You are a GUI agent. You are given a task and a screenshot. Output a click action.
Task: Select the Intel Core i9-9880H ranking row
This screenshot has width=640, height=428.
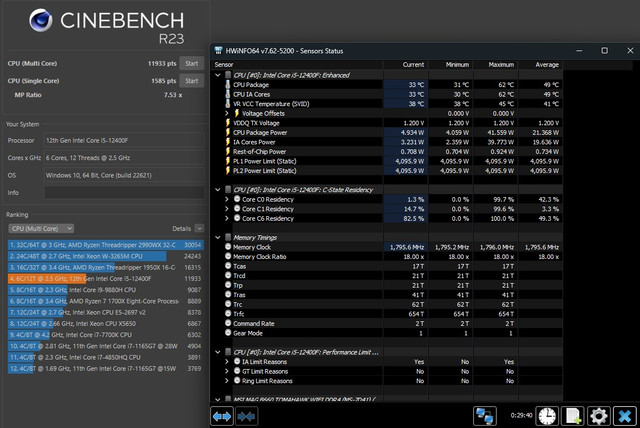point(106,290)
